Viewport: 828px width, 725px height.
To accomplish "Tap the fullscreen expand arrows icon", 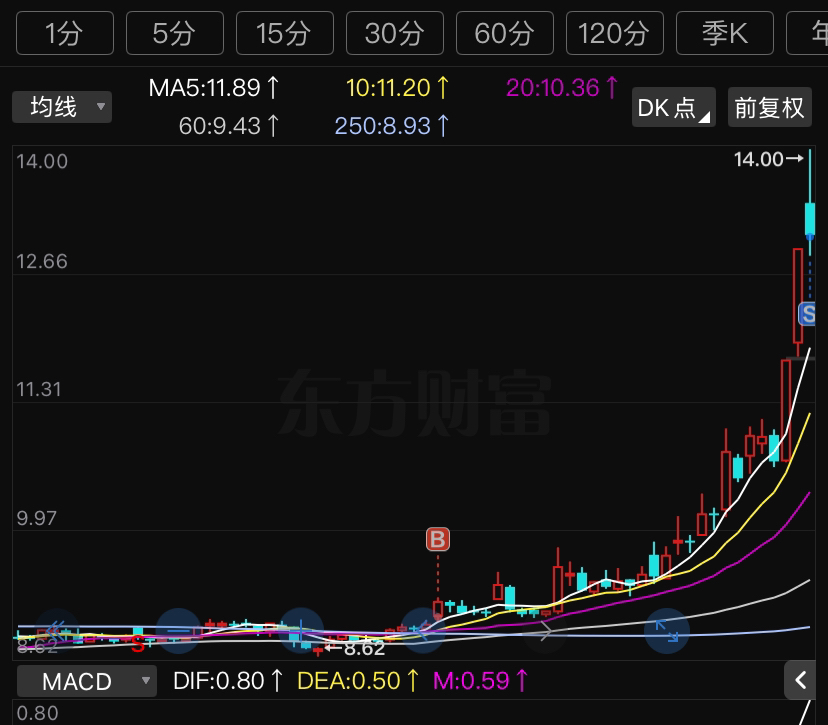I will [x=667, y=630].
